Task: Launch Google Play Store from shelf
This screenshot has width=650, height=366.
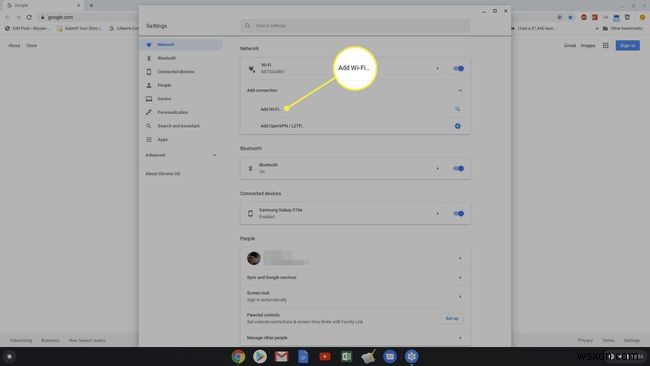Action: (x=260, y=356)
